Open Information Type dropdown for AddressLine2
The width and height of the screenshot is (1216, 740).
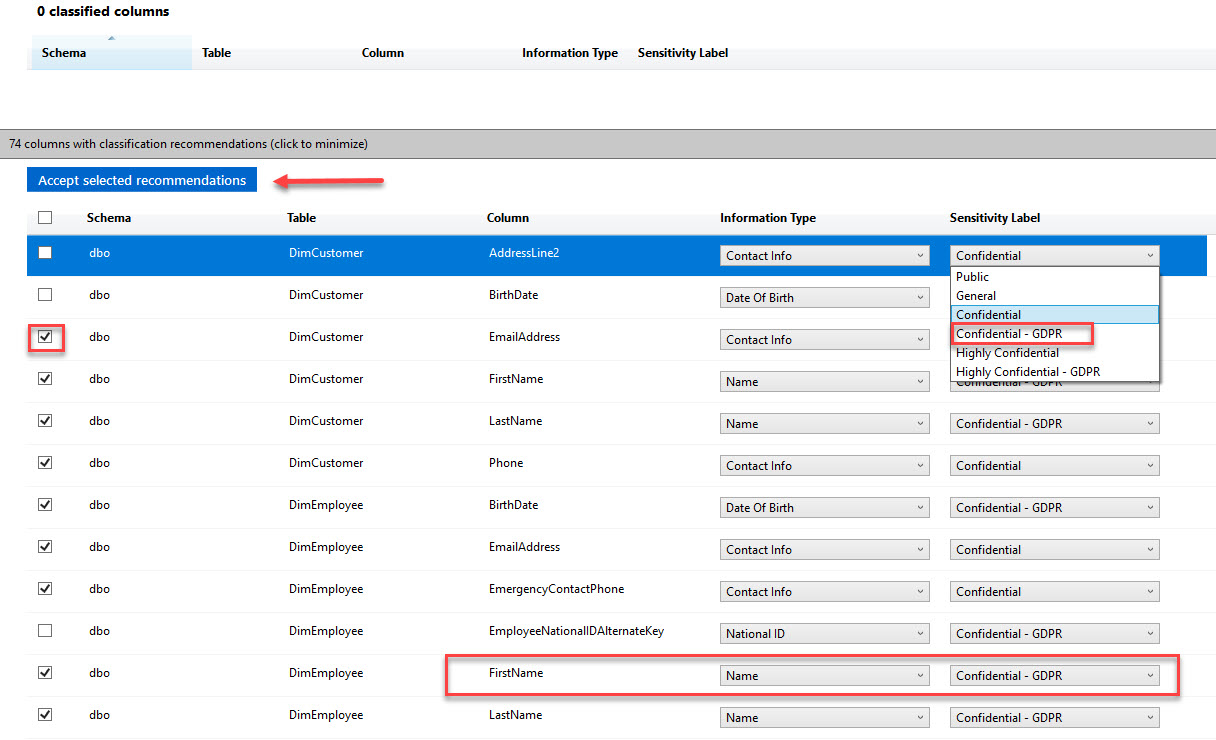tap(825, 256)
